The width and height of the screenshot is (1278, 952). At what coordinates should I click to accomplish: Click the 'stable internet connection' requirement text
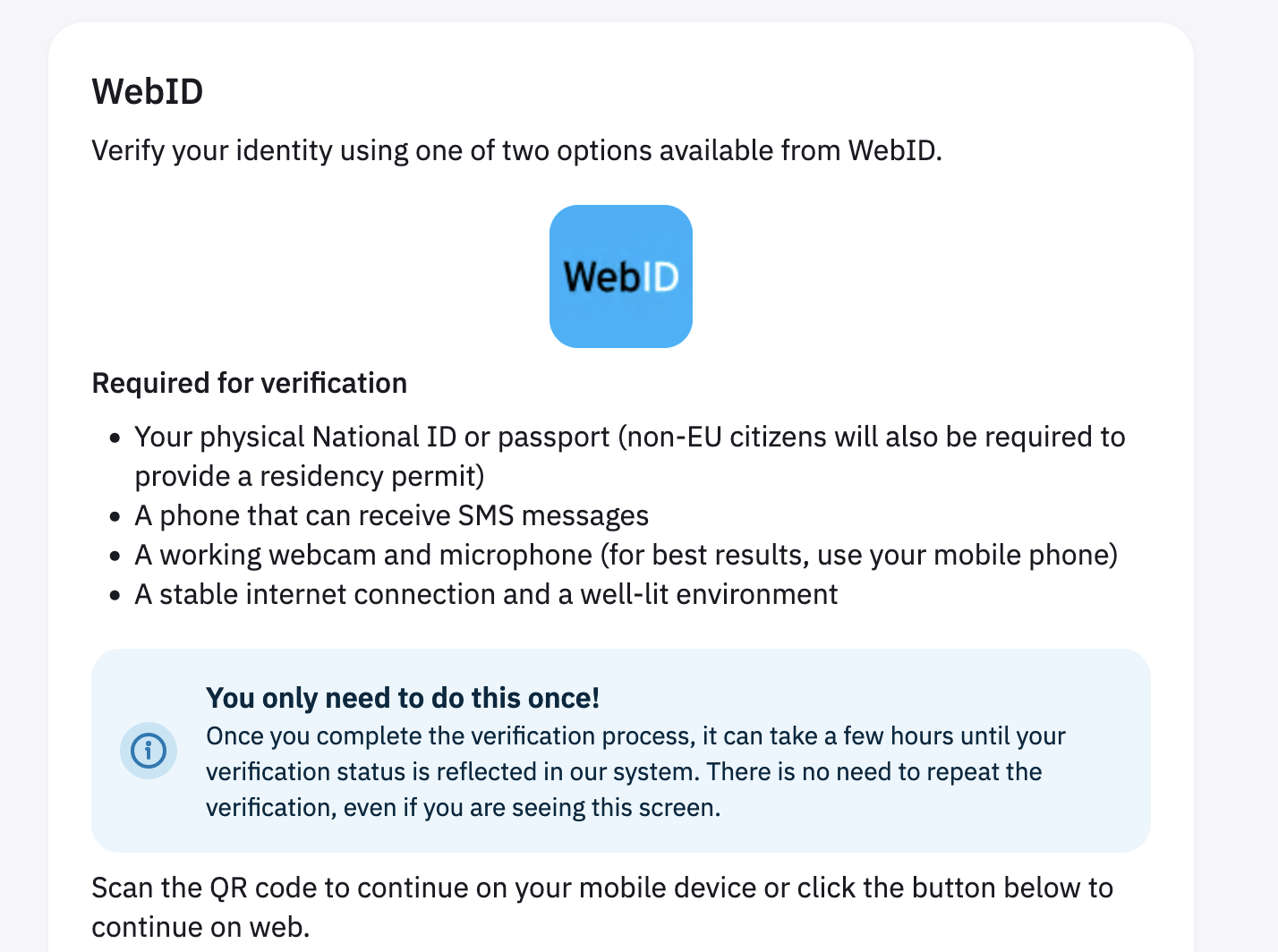pyautogui.click(x=486, y=594)
